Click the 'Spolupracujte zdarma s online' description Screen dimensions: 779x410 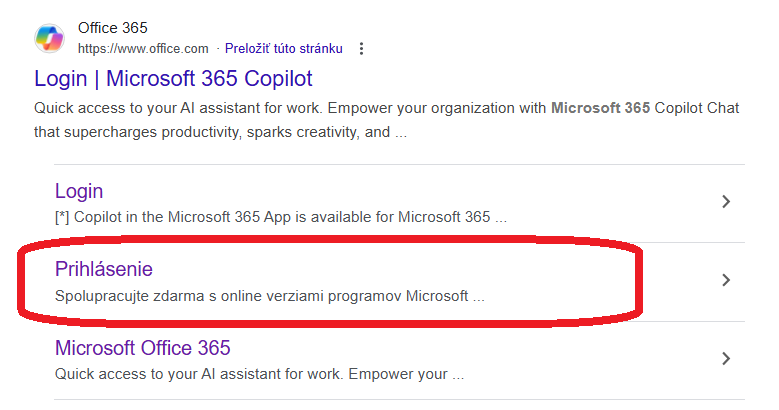(x=270, y=297)
